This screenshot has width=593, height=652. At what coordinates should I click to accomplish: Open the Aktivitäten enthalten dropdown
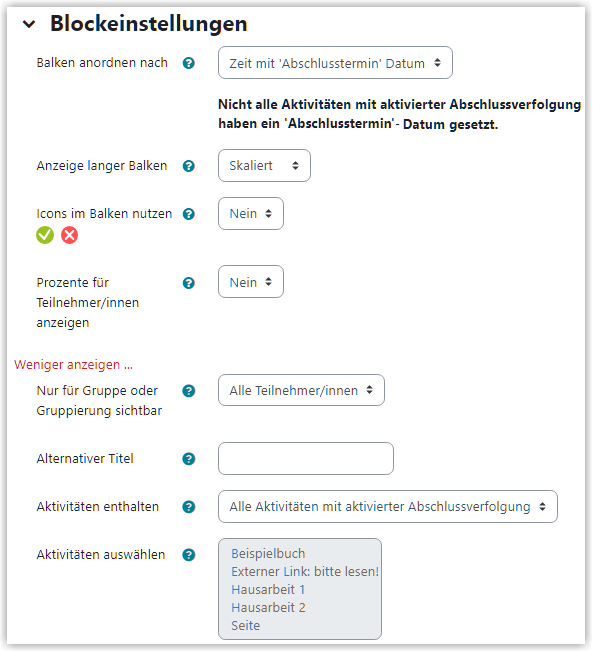point(388,506)
